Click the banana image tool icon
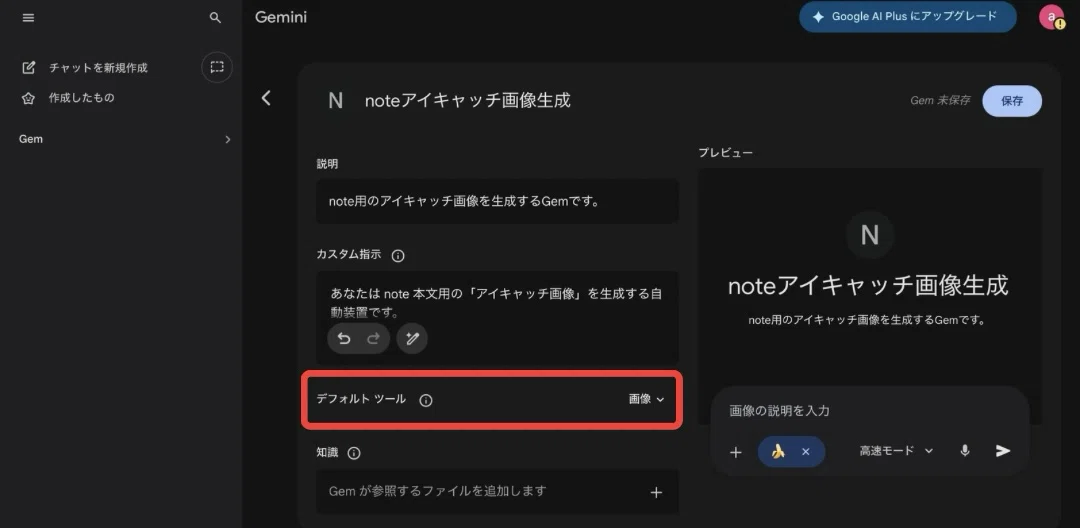This screenshot has height=528, width=1080. (778, 452)
